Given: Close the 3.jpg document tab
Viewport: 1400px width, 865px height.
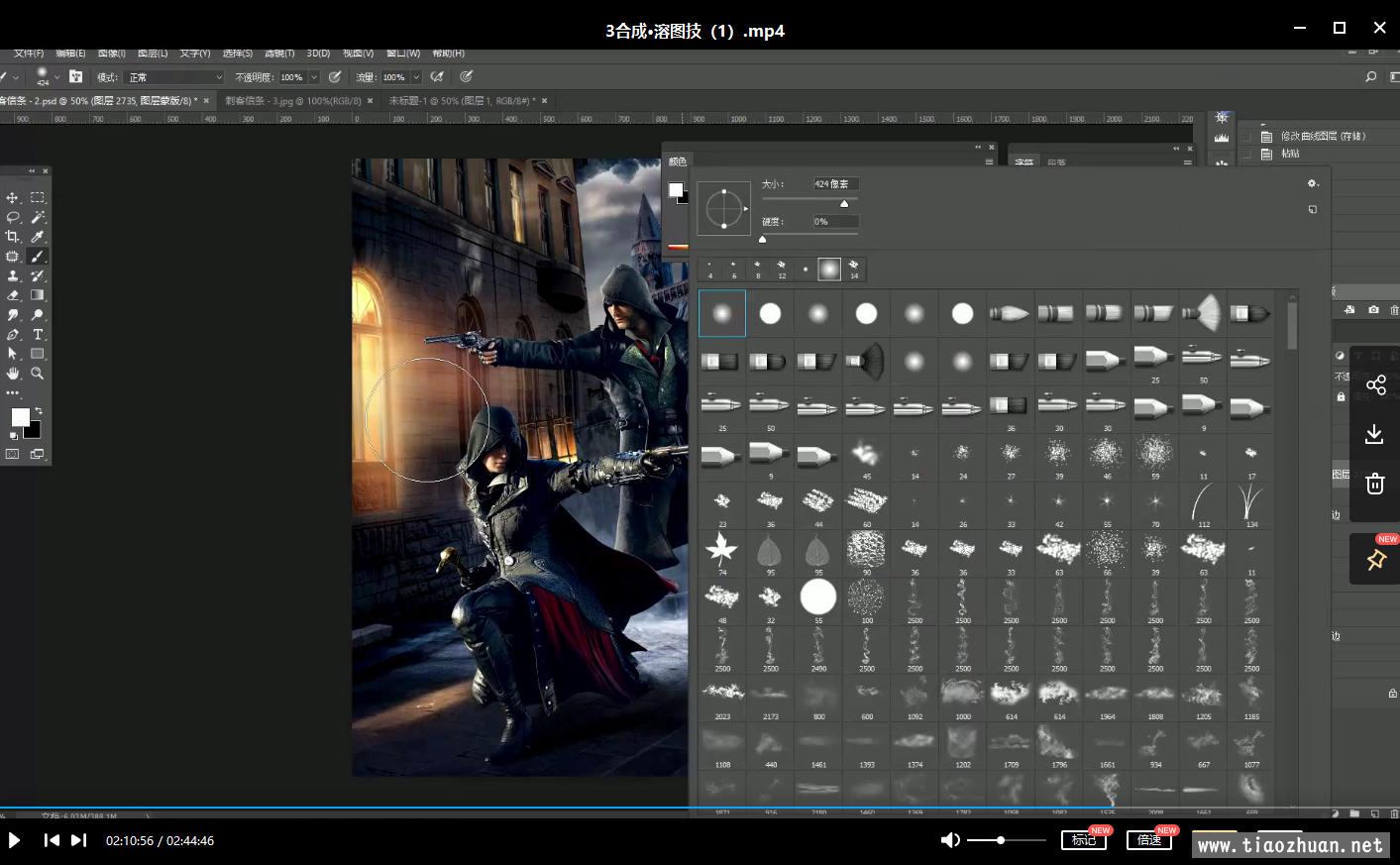Looking at the screenshot, I should point(371,101).
